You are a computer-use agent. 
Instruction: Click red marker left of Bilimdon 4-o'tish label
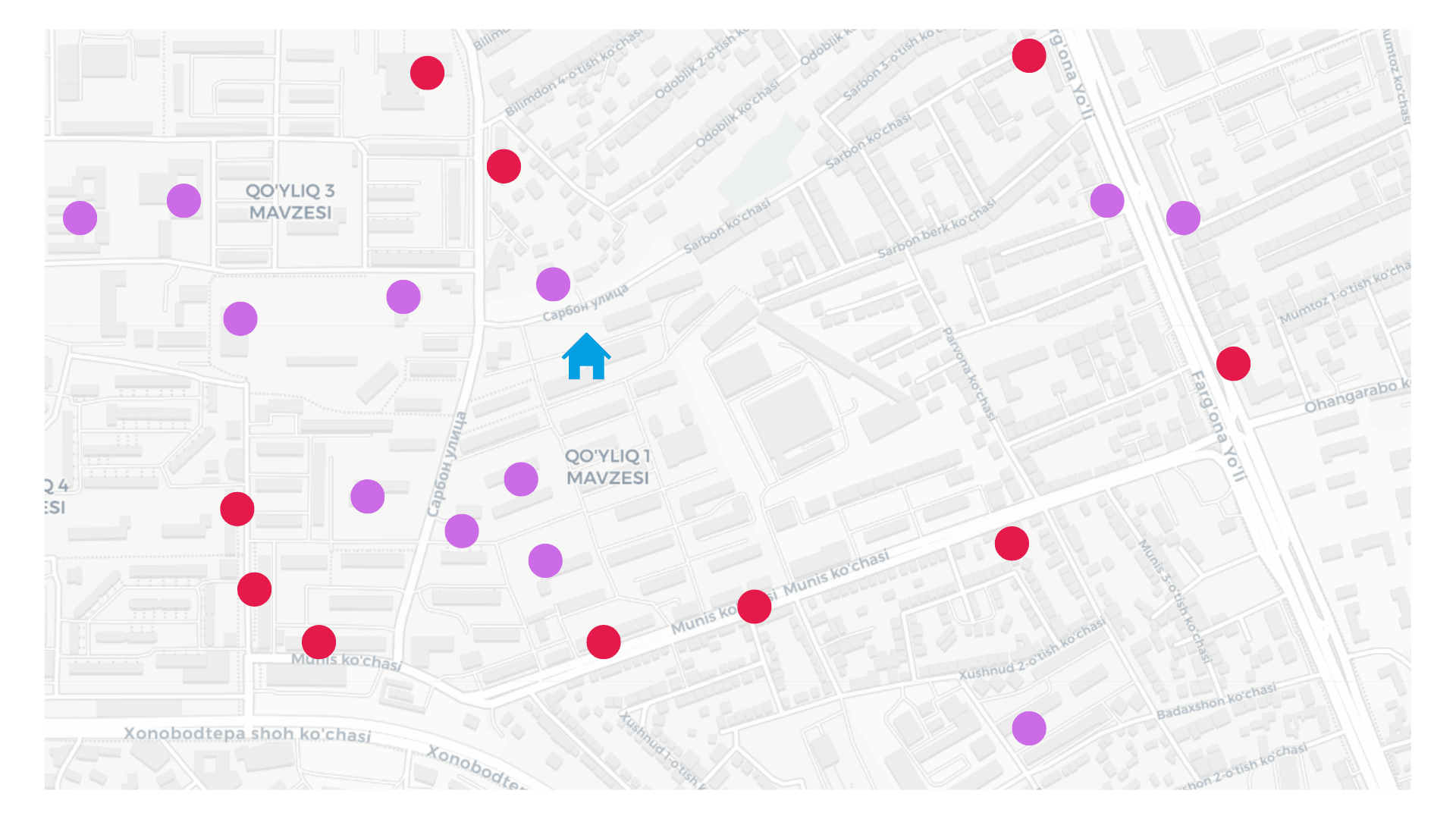coord(427,73)
